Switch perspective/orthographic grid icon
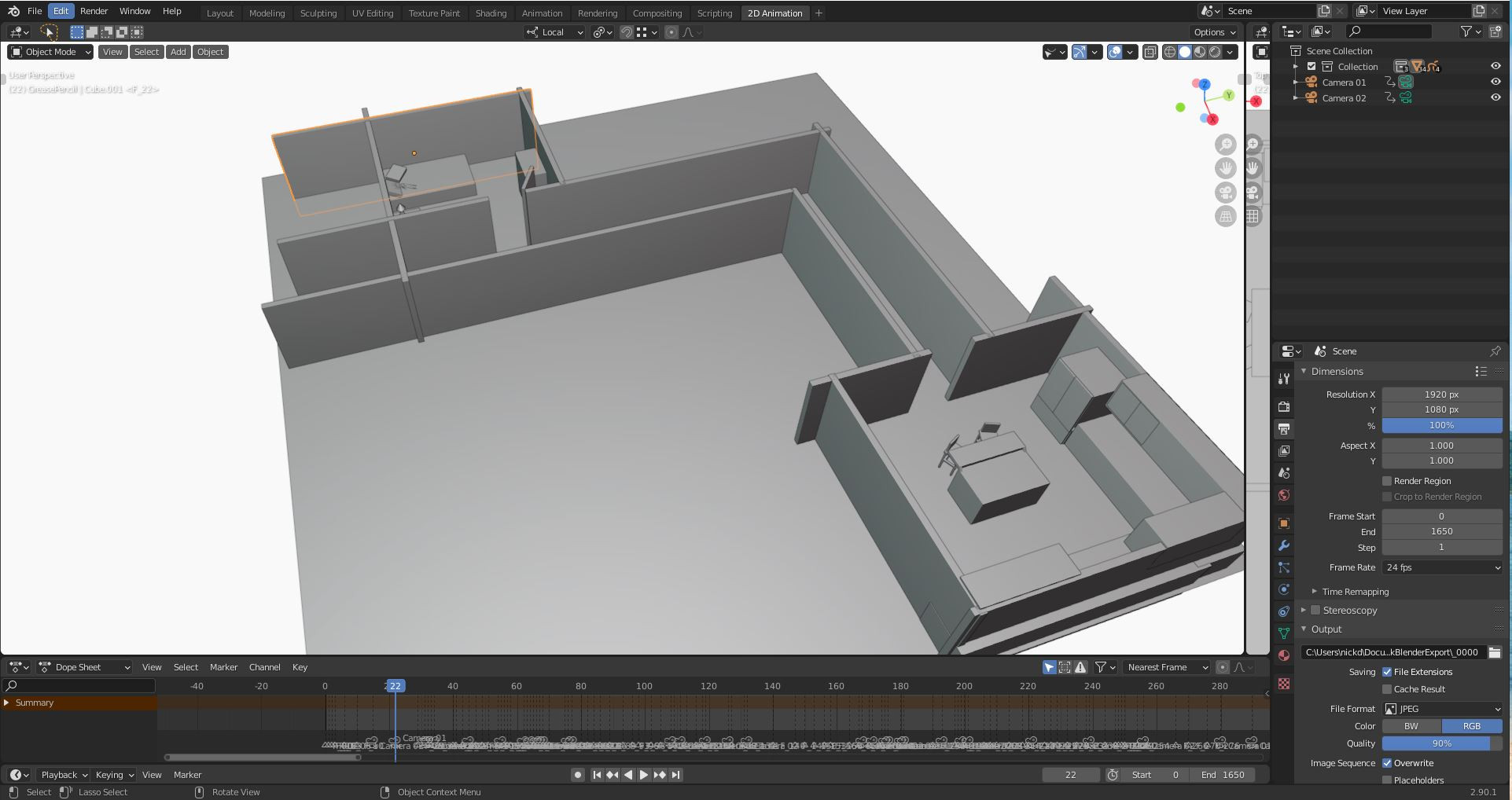Viewport: 1512px width, 800px height. [1225, 217]
